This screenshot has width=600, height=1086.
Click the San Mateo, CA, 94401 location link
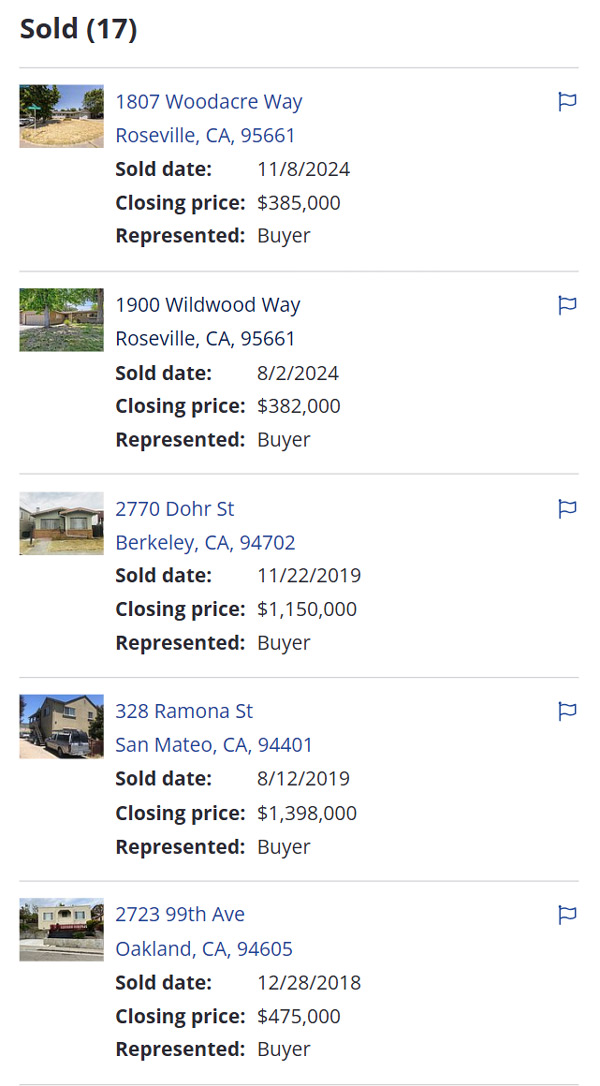click(x=214, y=745)
